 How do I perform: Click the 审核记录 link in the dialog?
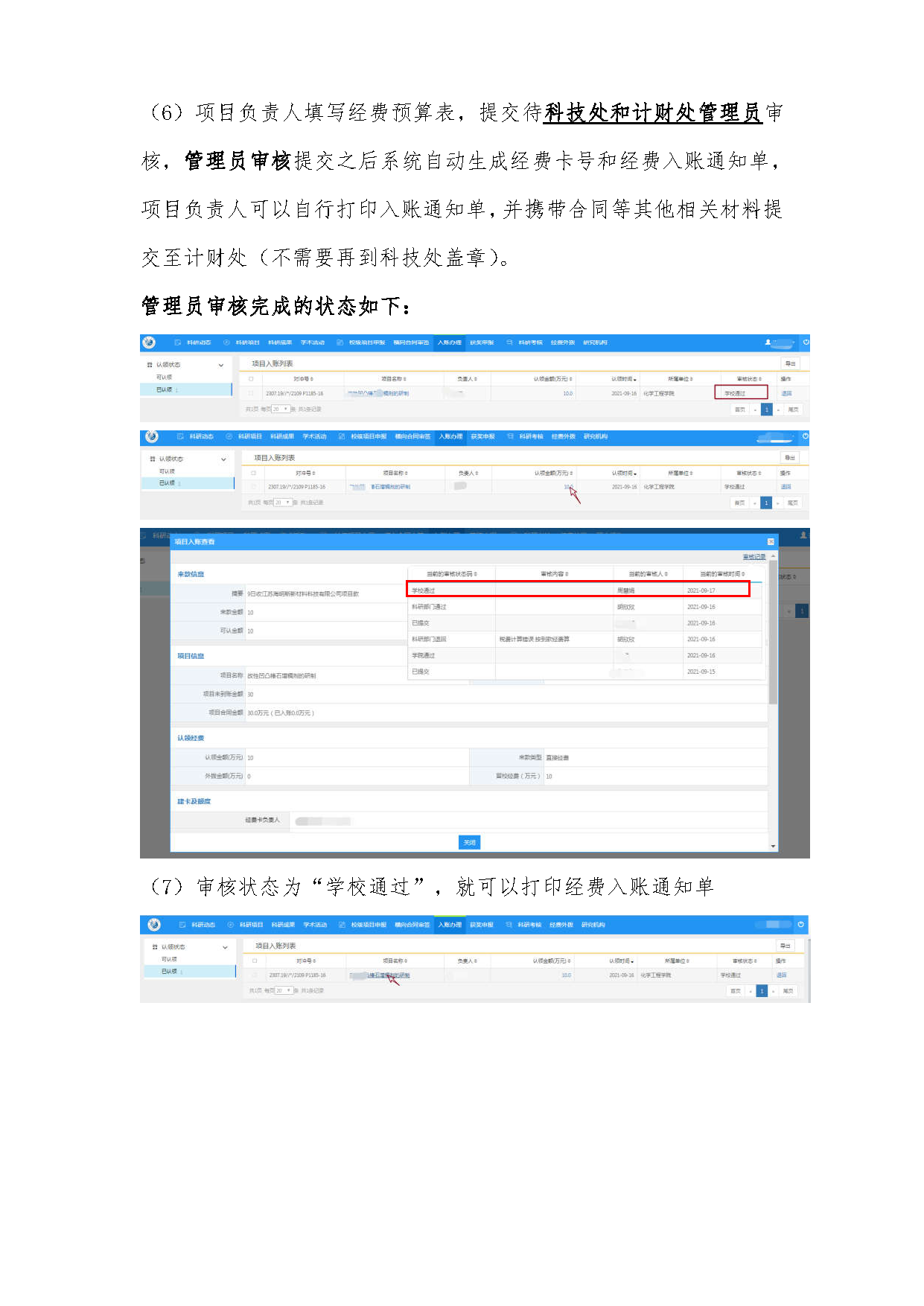point(753,557)
